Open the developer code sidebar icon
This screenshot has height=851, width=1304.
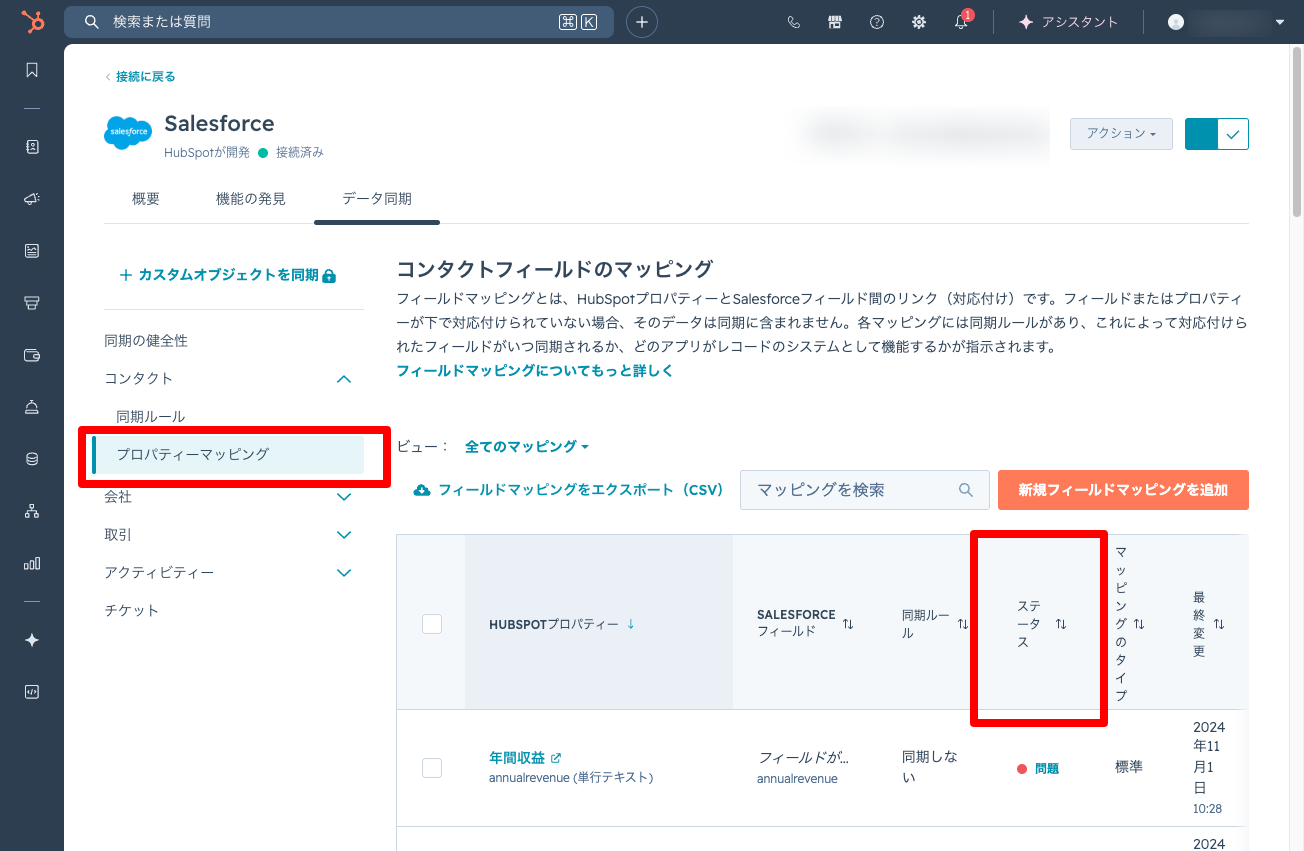pos(32,692)
